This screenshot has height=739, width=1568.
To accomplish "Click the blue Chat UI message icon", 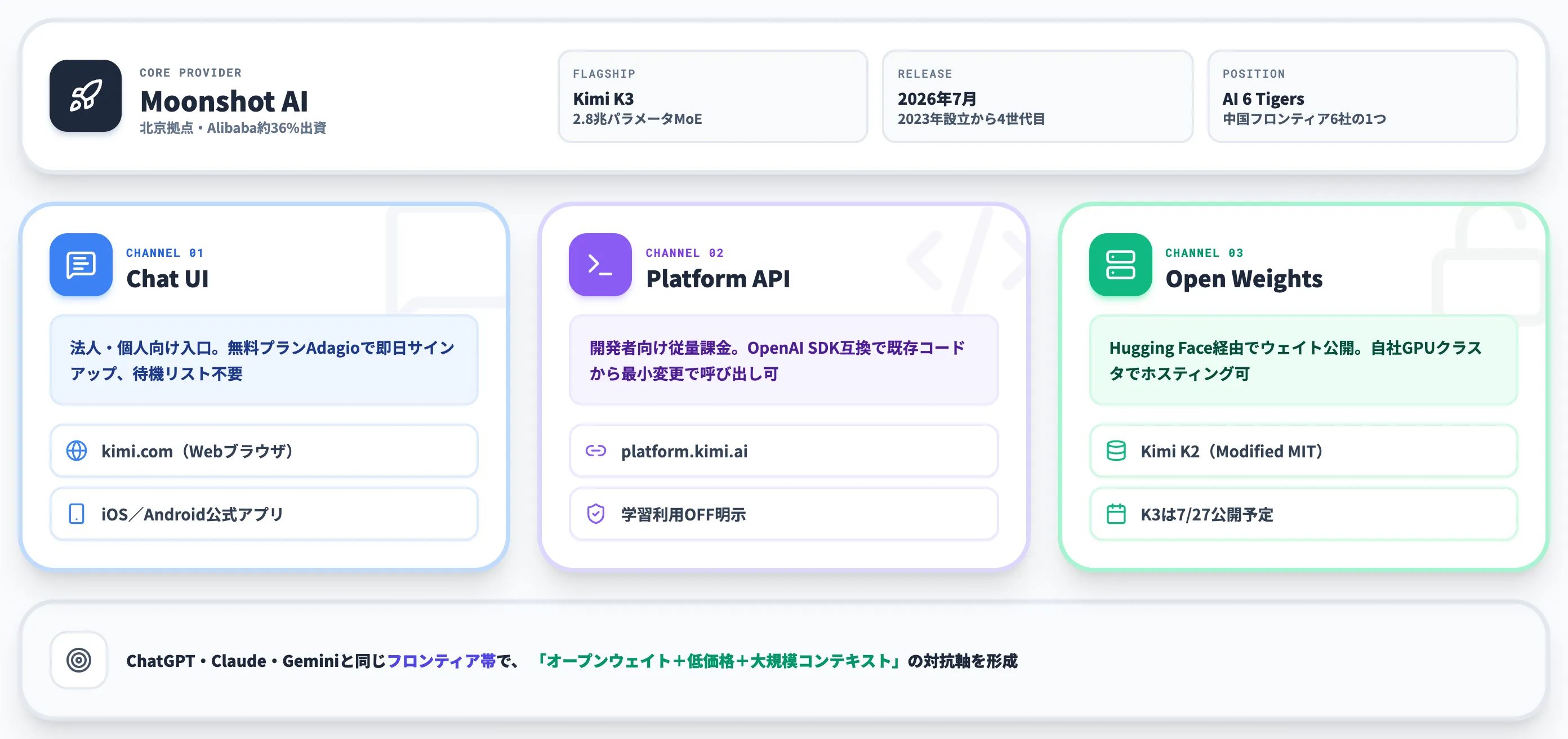I will pos(81,265).
